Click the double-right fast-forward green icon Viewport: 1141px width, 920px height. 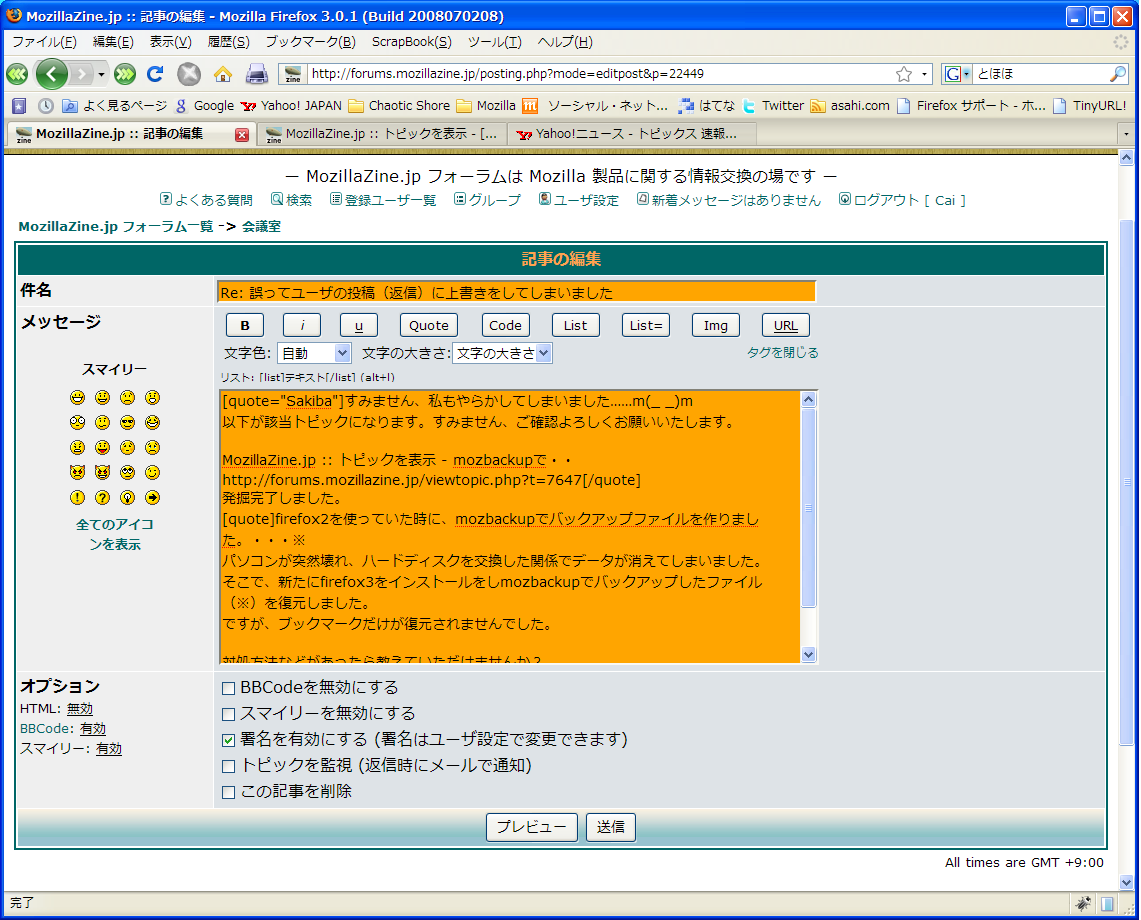click(125, 74)
